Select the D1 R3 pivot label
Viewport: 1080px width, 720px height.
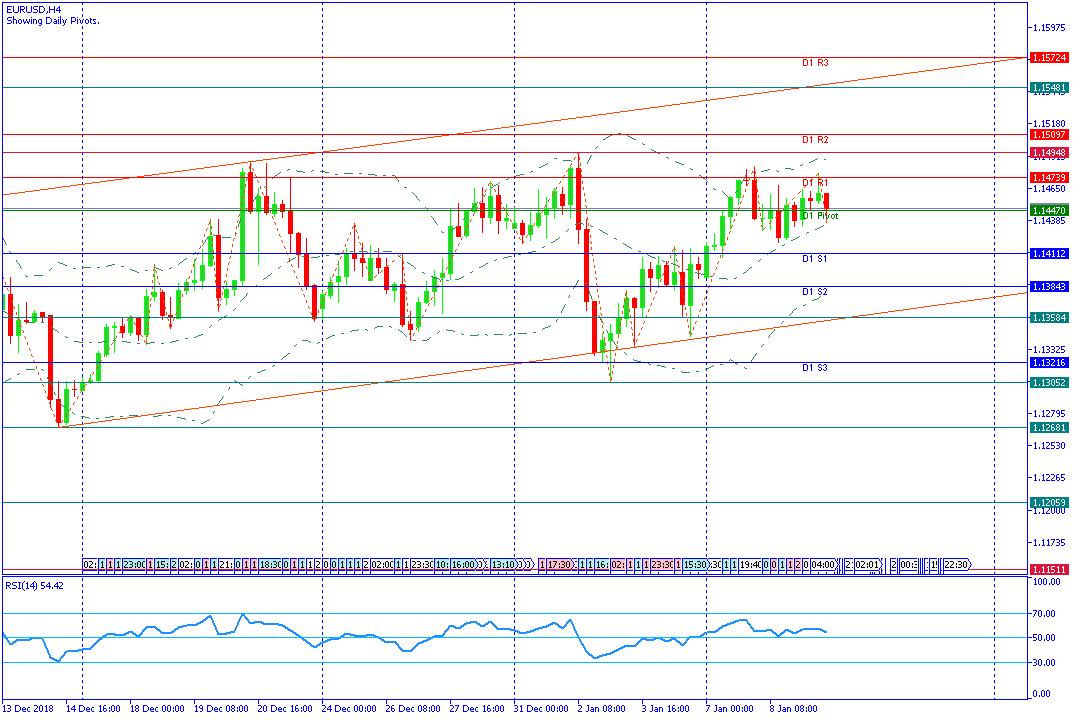815,63
